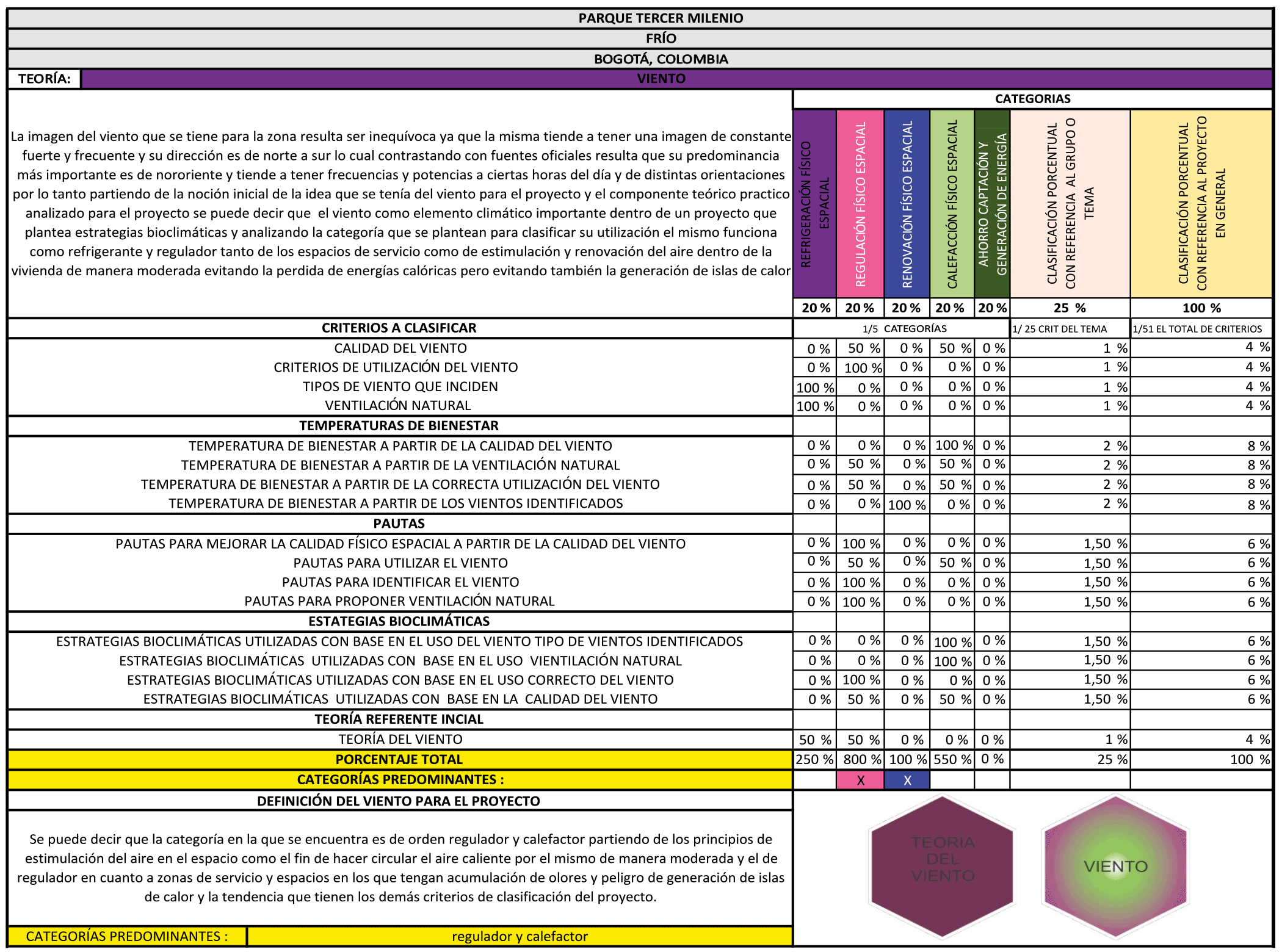Select PAUTAS PARA IDENTIFICAR EL VIENTO row

click(400, 582)
